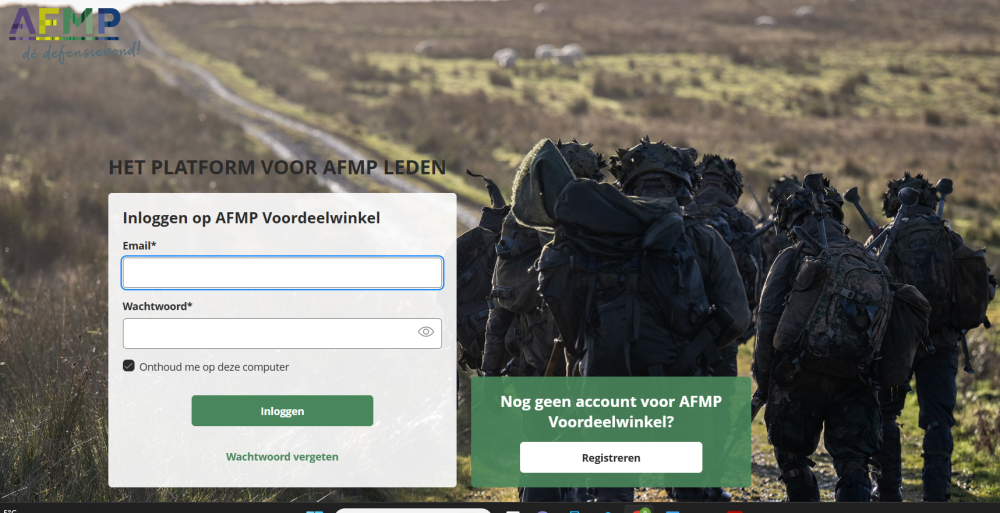Image resolution: width=1000 pixels, height=513 pixels.
Task: Click into the Wachtwoord password field
Action: click(x=283, y=334)
